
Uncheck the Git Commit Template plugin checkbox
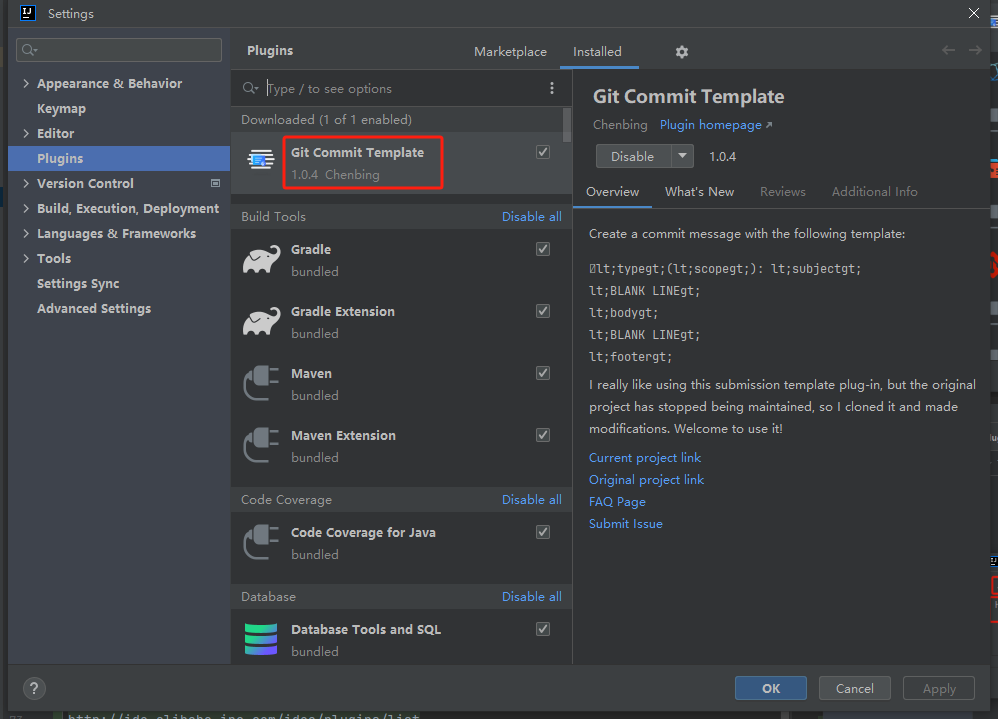pos(543,152)
